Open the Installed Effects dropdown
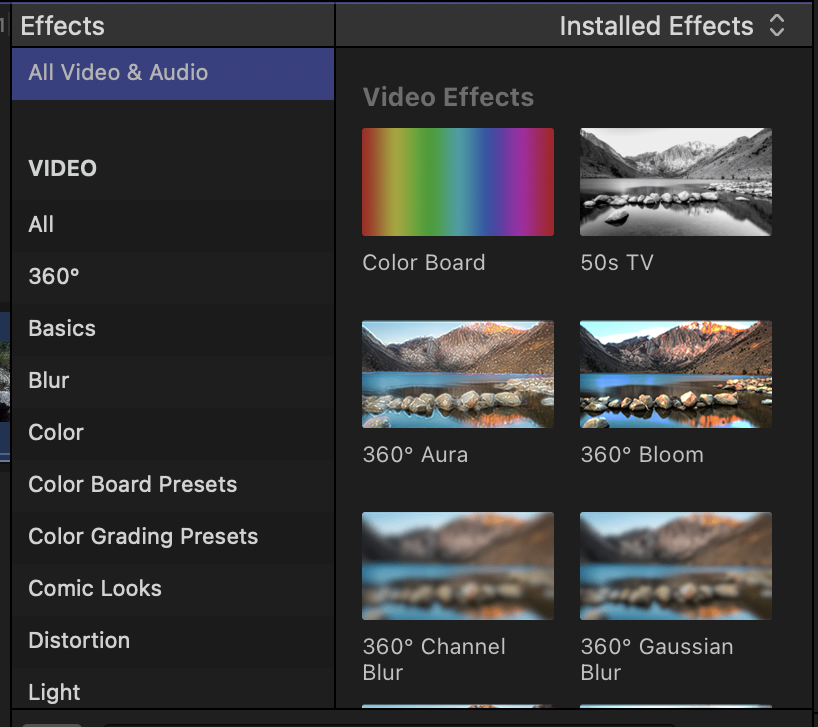The height and width of the screenshot is (727, 818). [x=672, y=26]
